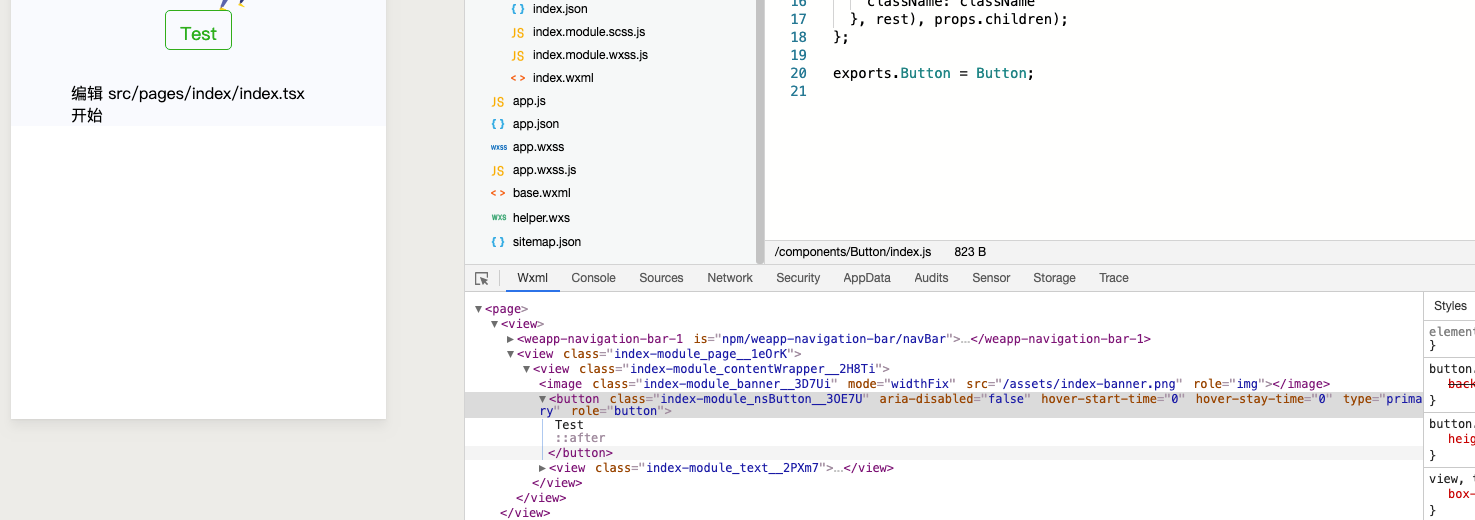Open helper.wxs in the file tree
Viewport: 1475px width, 520px height.
pos(541,217)
